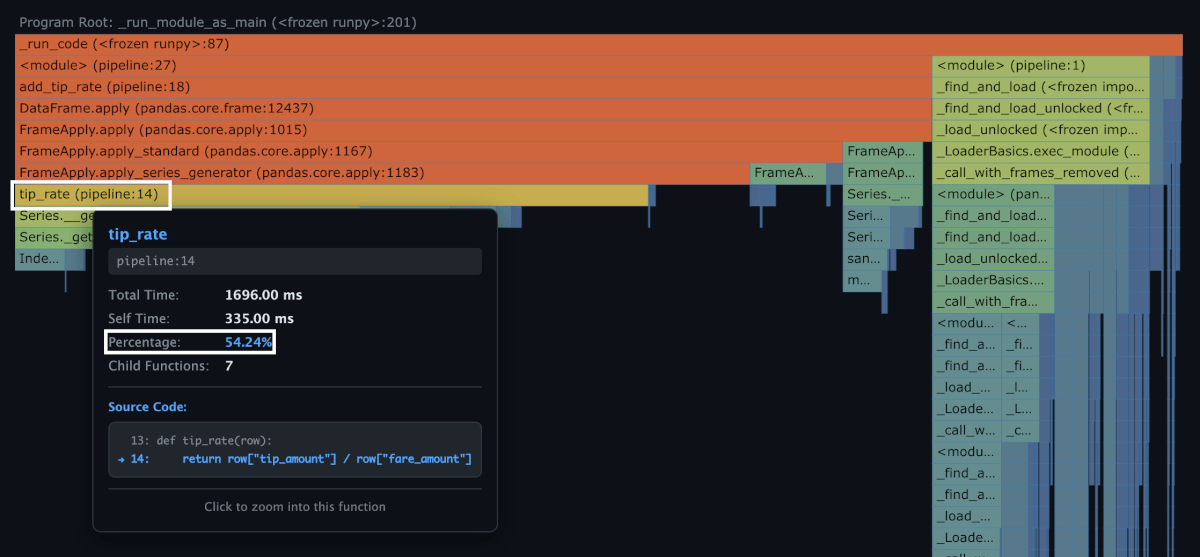Click the tip_rate title in the tooltip
This screenshot has width=1200, height=557.
[137, 234]
